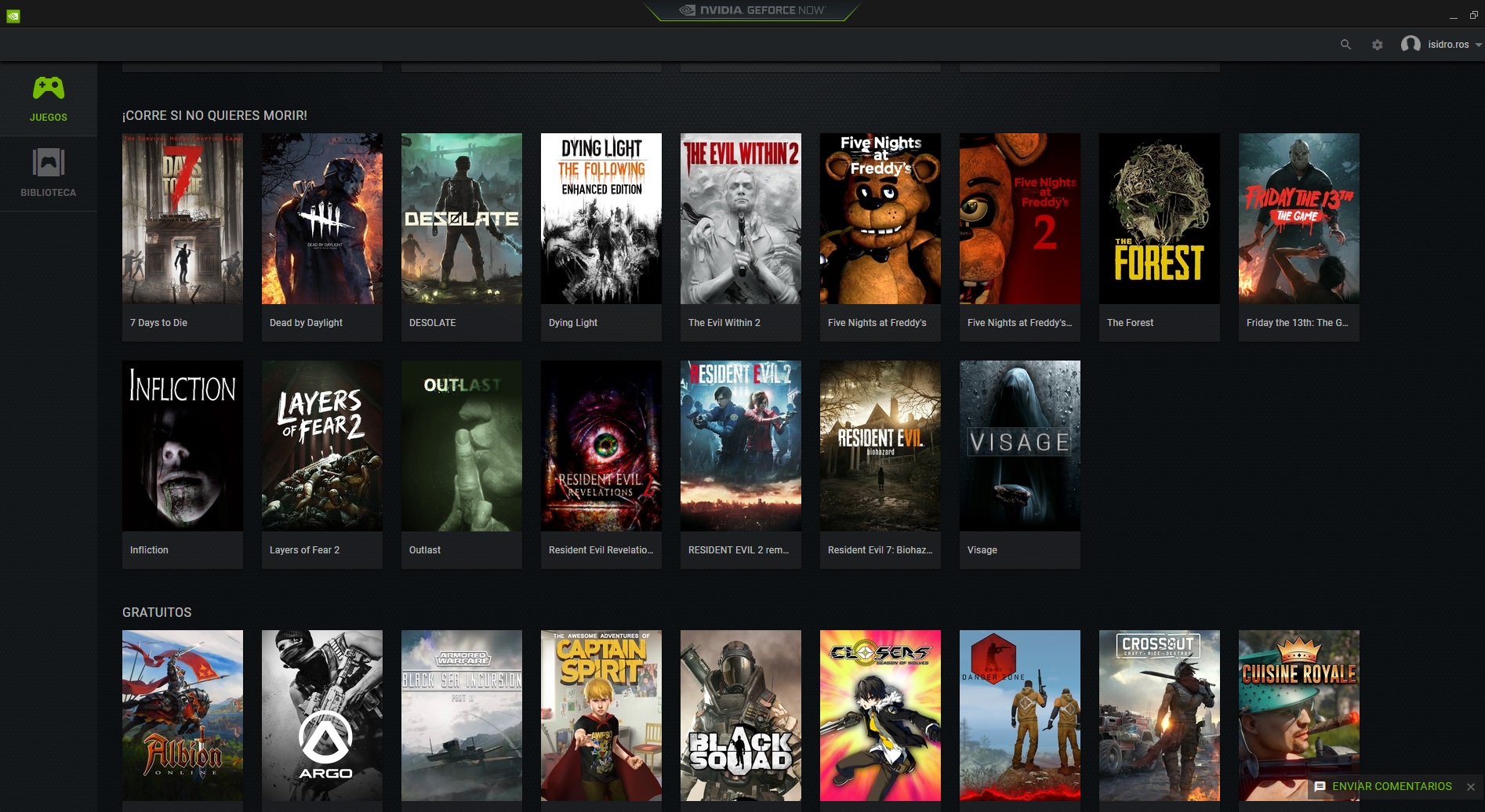1485x812 pixels.
Task: Click the feedback chat bubble icon
Action: [1320, 786]
